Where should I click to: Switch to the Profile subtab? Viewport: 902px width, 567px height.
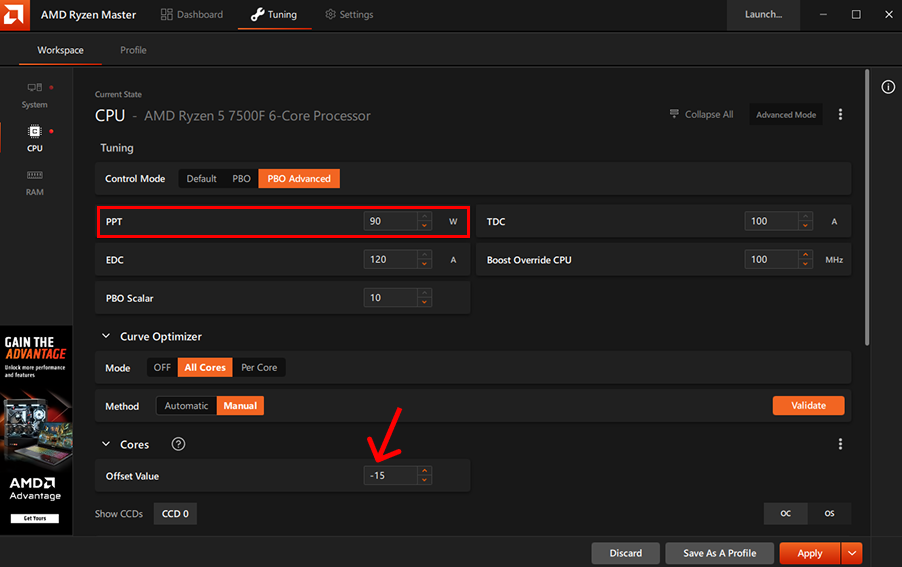(x=133, y=50)
